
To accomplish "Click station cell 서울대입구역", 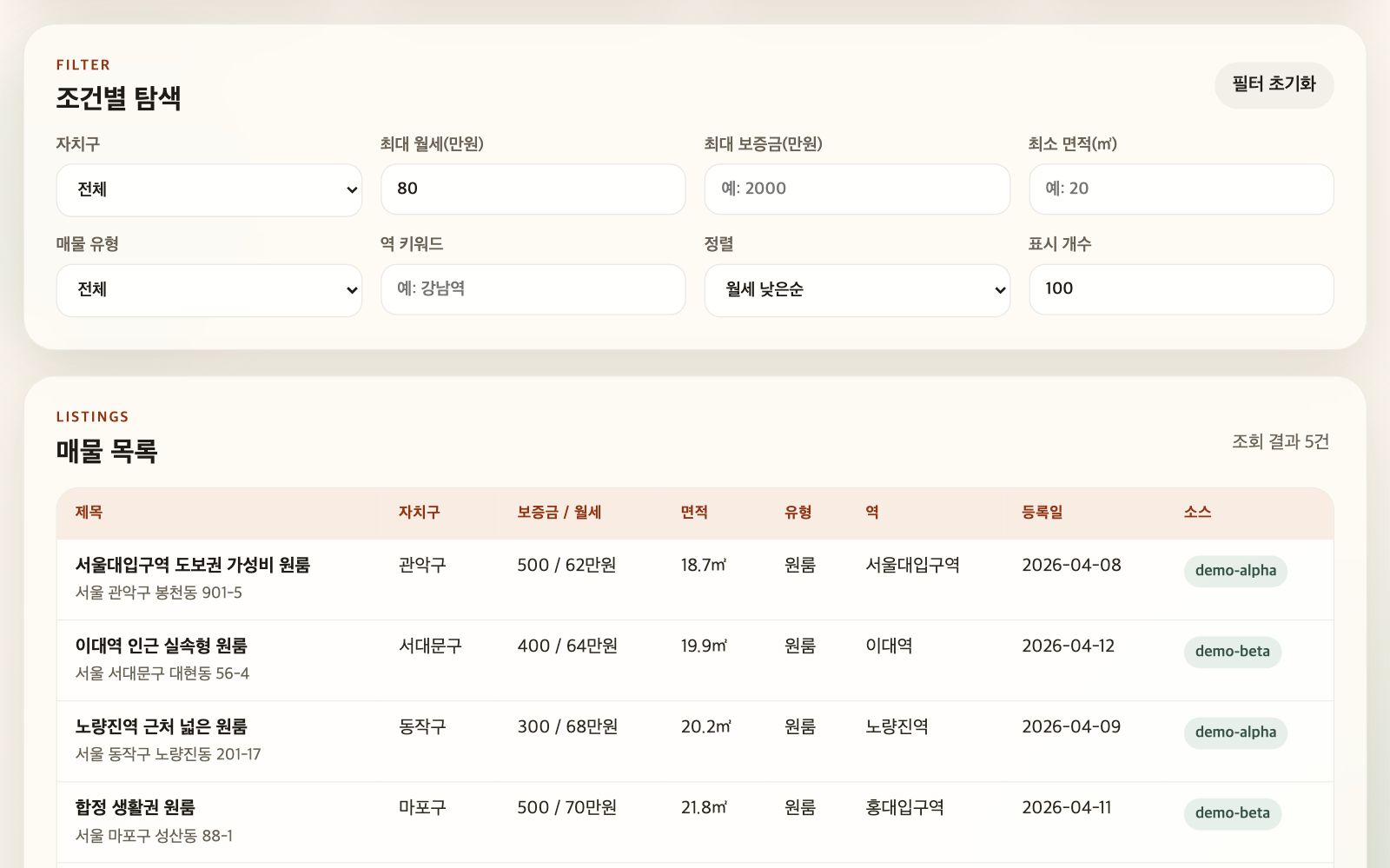I will click(912, 565).
